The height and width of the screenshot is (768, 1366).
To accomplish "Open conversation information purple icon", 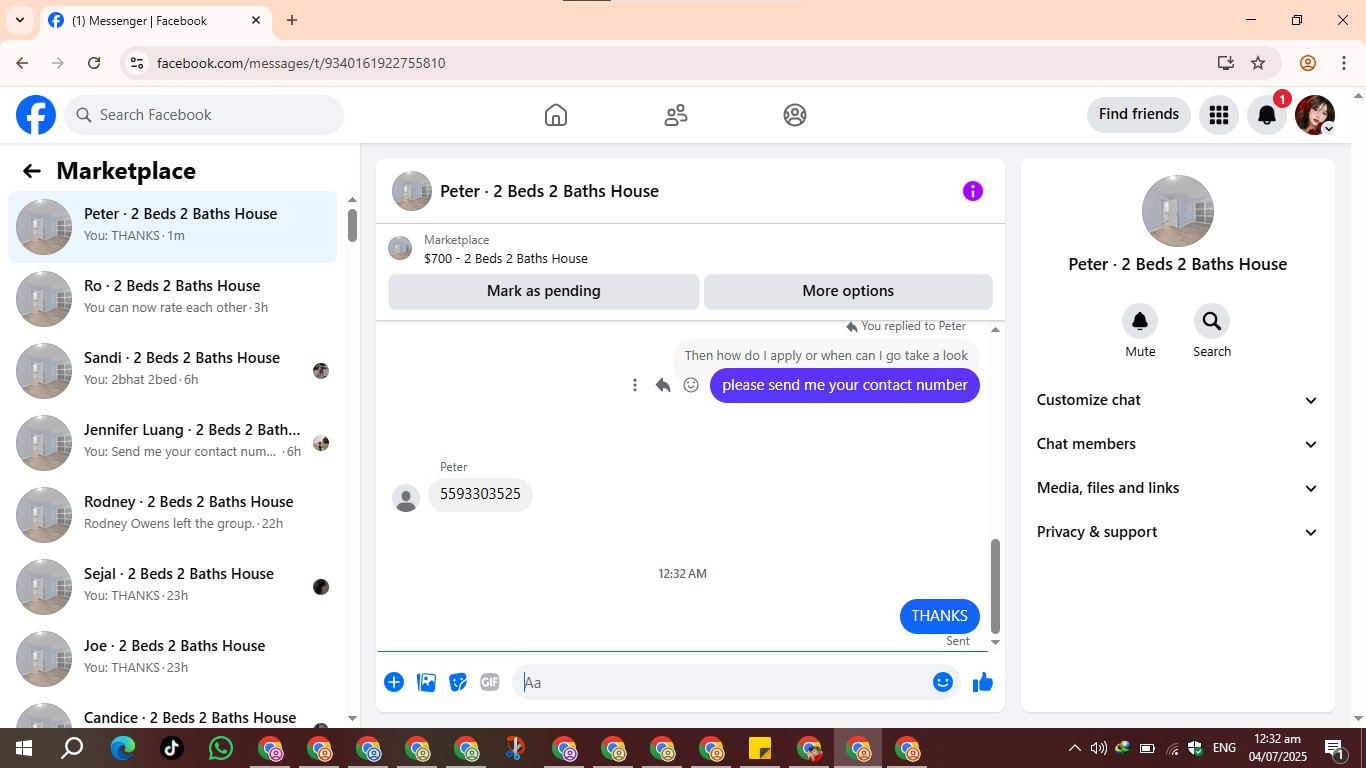I will click(973, 191).
